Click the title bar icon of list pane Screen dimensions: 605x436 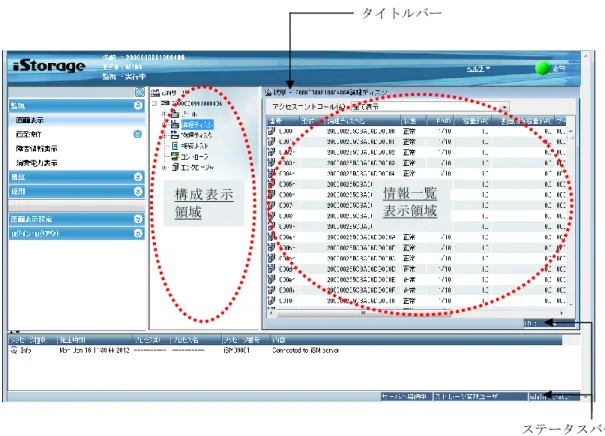(268, 92)
